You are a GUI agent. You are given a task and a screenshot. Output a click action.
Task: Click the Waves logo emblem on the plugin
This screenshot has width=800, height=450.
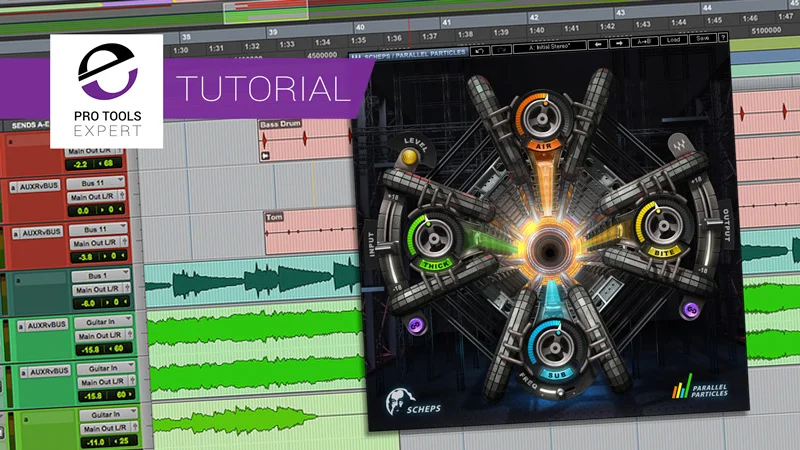pyautogui.click(x=679, y=147)
